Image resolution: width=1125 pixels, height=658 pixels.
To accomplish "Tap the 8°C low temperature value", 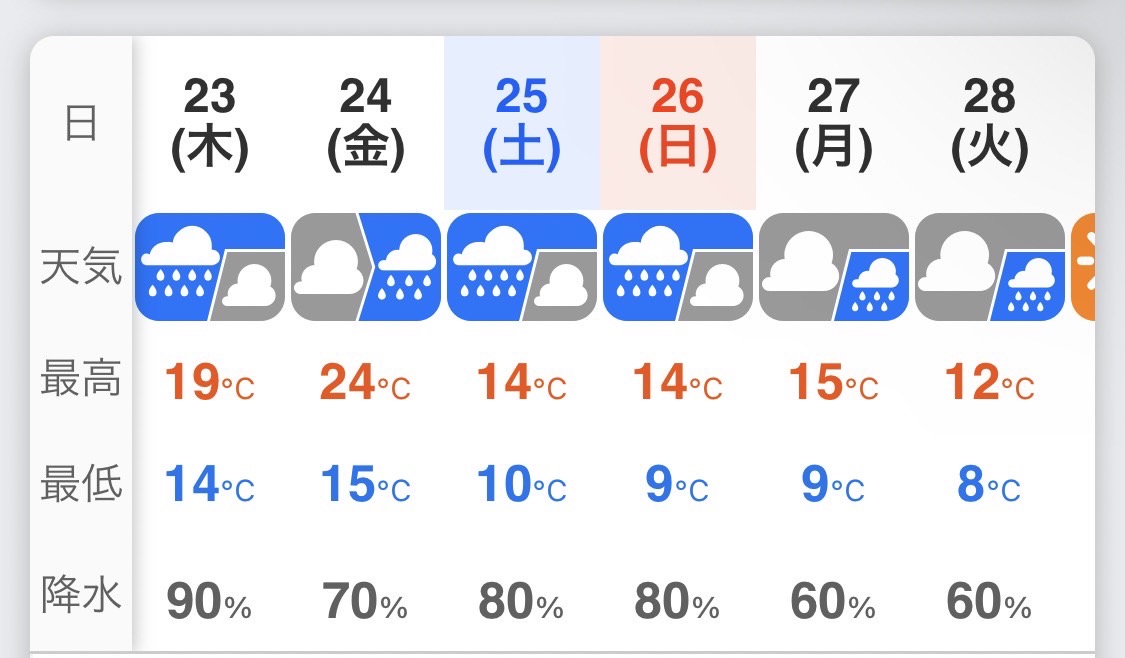I will [989, 485].
